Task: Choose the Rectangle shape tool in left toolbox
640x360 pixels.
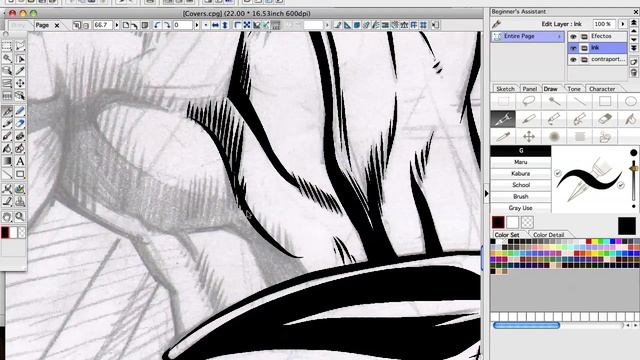Action: click(x=20, y=174)
